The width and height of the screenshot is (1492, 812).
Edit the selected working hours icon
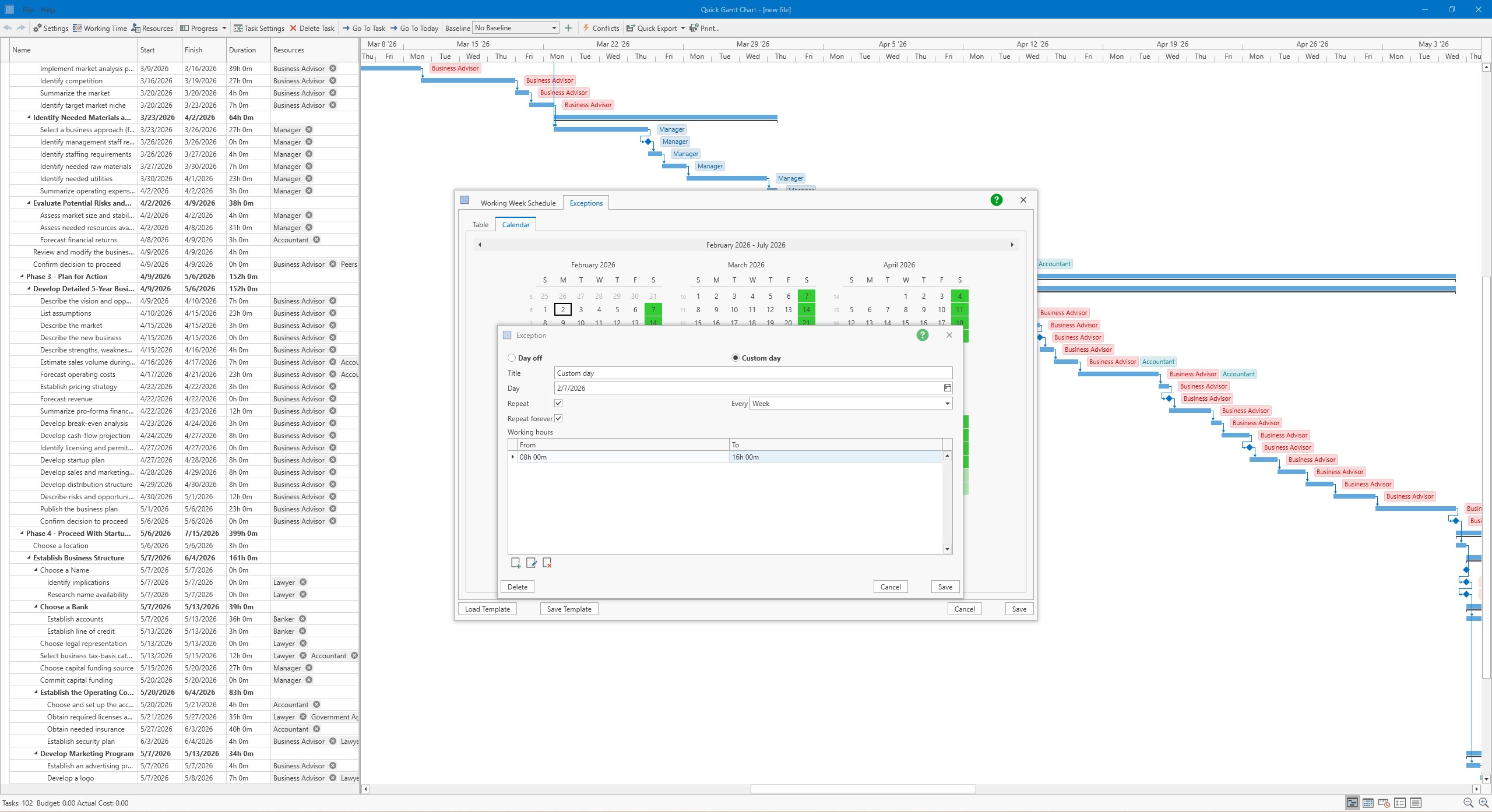point(531,563)
